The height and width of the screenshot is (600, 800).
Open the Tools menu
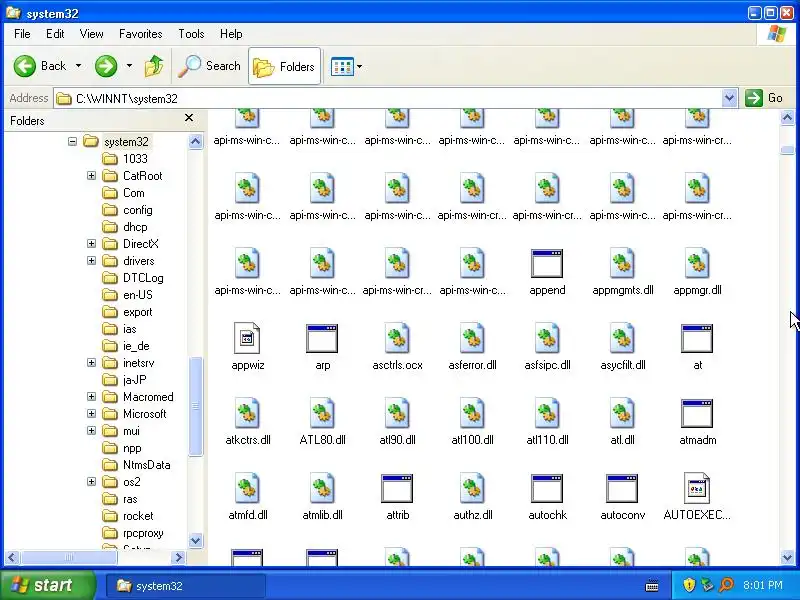pos(191,34)
